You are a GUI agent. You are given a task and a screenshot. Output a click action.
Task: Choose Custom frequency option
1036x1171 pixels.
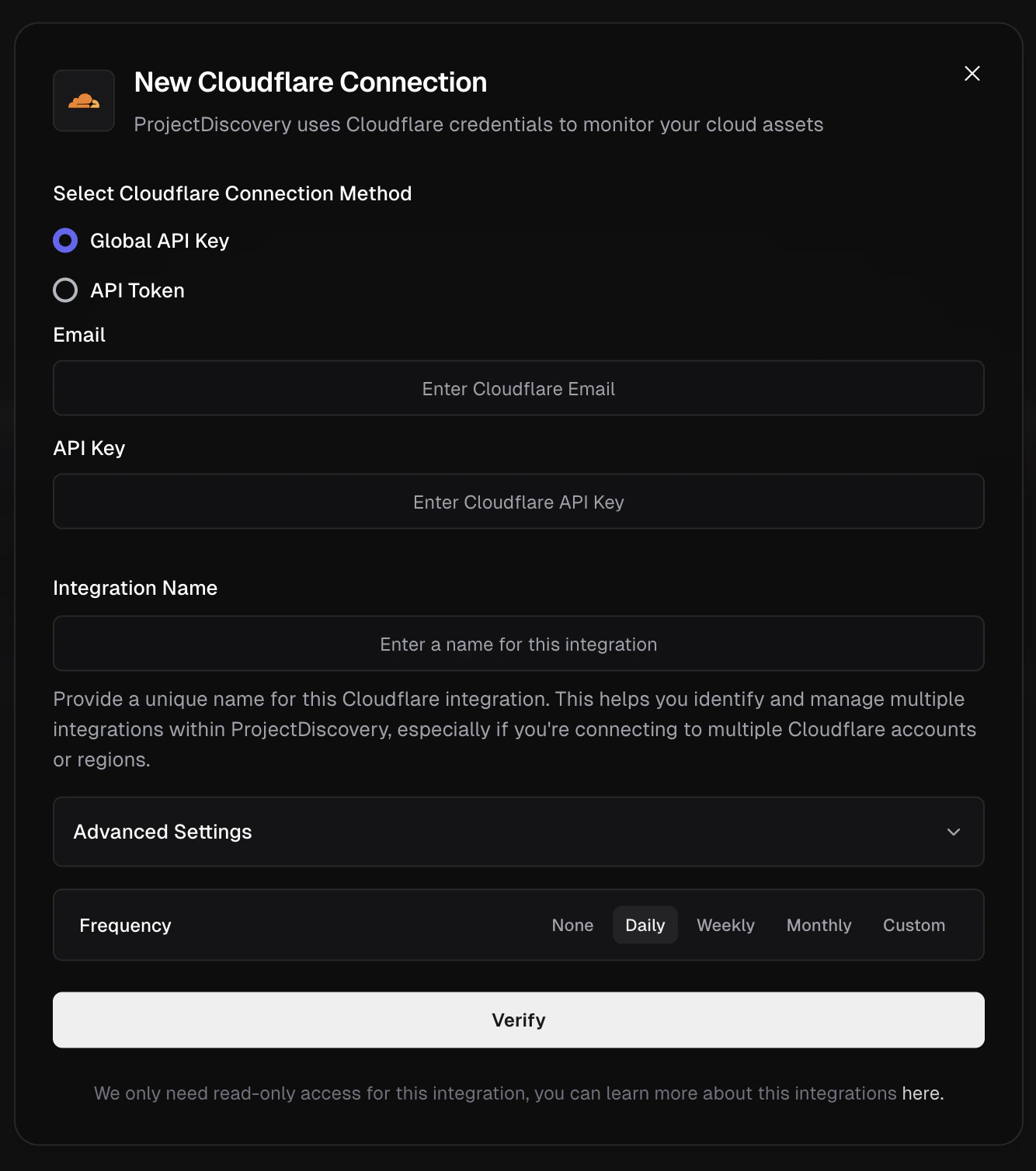[913, 925]
